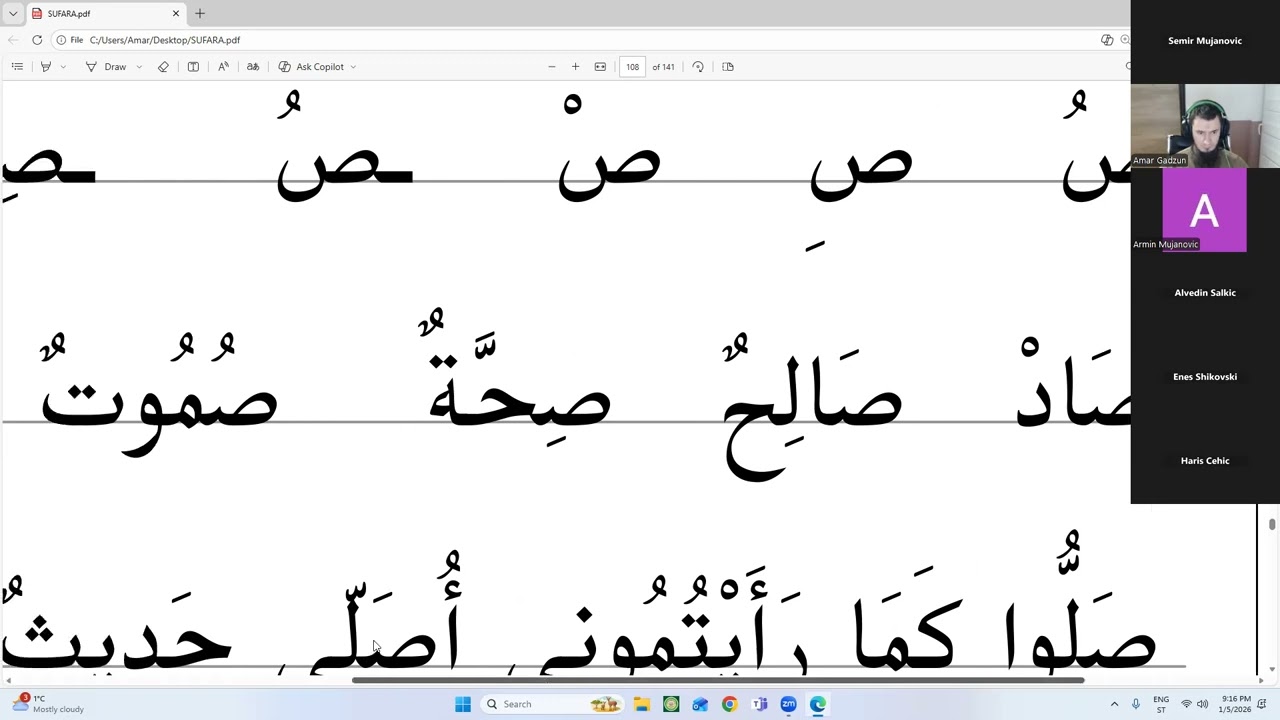Click the File site info icon
This screenshot has width=1280, height=720.
pyautogui.click(x=69, y=40)
